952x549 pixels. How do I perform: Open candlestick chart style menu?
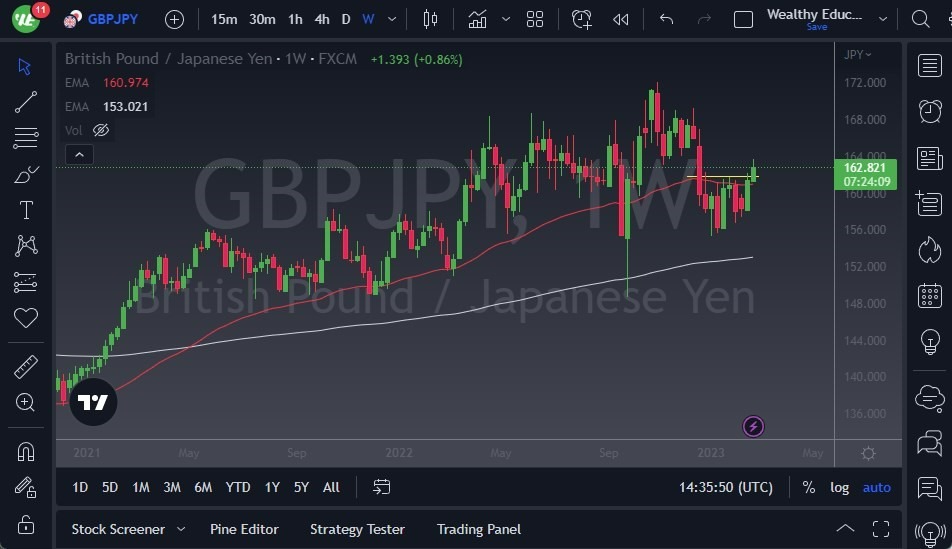(x=430, y=19)
